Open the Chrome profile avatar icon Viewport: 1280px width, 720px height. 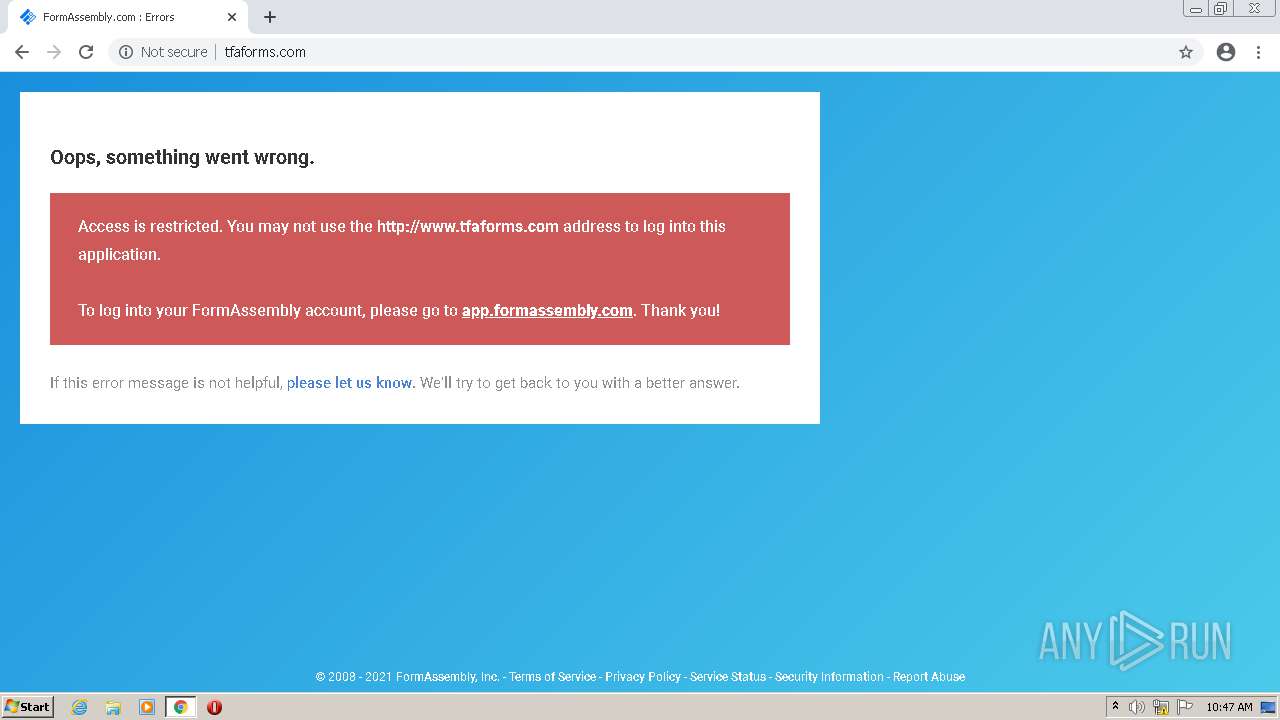[x=1226, y=52]
